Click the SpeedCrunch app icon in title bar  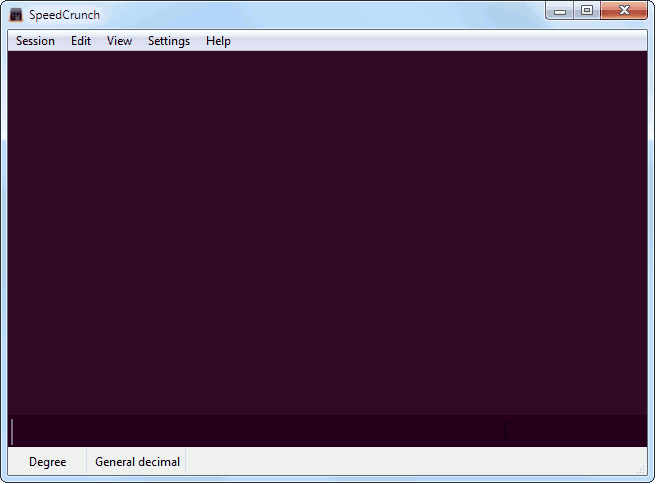click(x=16, y=15)
